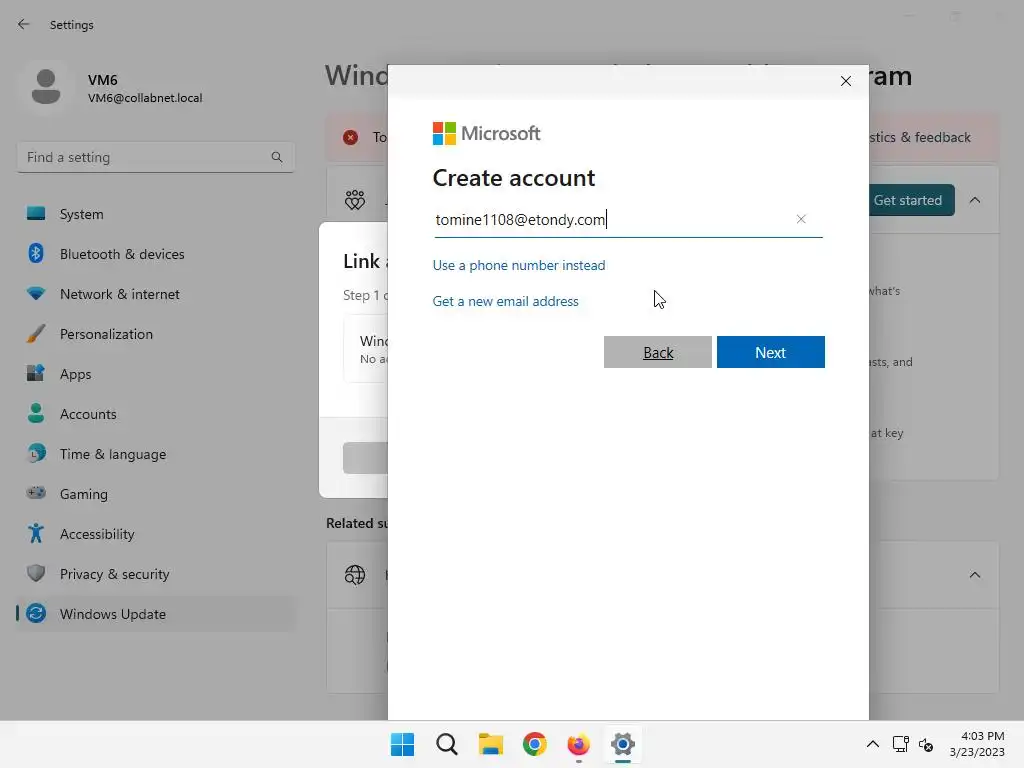Click the Accessibility figure icon
Image resolution: width=1024 pixels, height=768 pixels.
click(36, 533)
